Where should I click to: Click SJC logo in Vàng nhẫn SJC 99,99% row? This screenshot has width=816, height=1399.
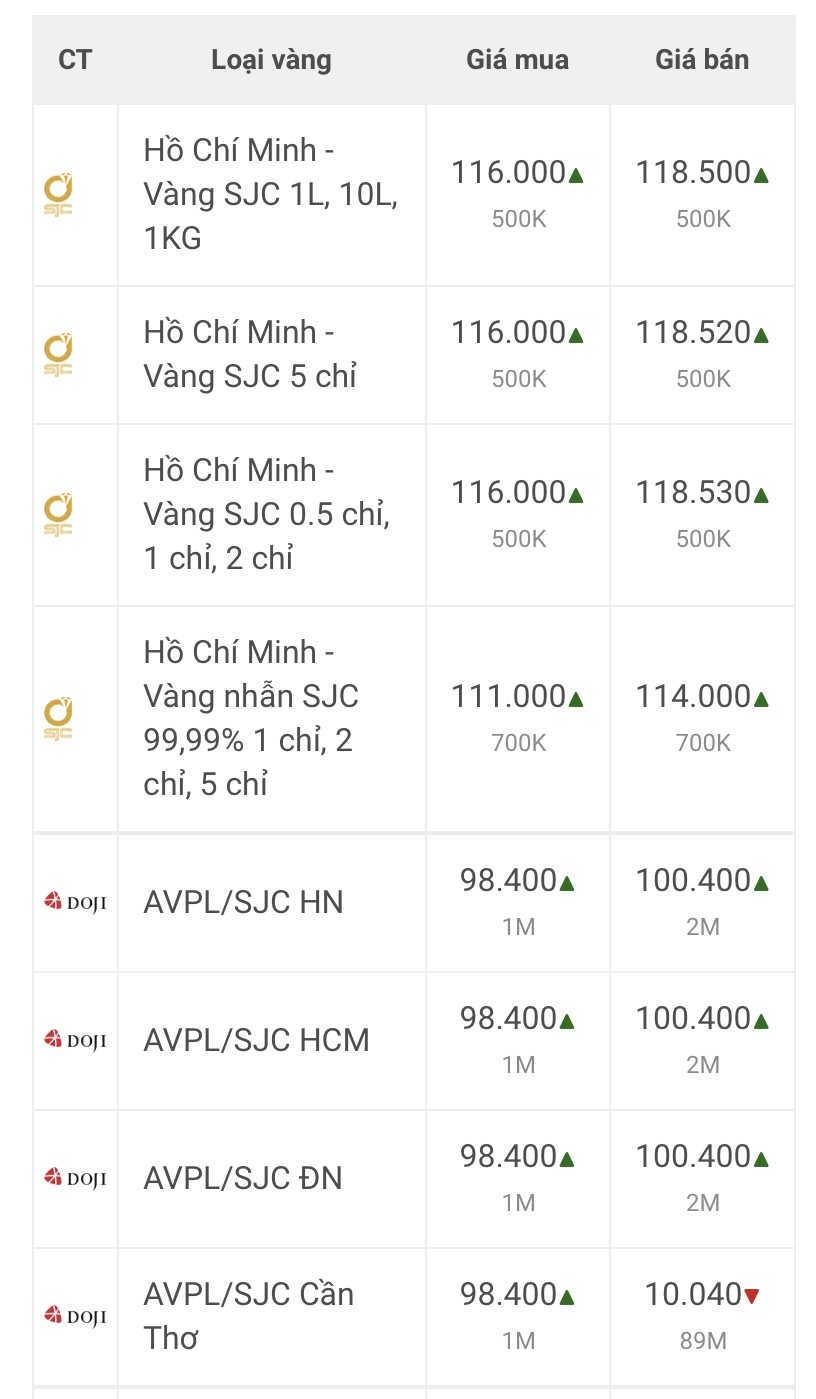pos(58,718)
